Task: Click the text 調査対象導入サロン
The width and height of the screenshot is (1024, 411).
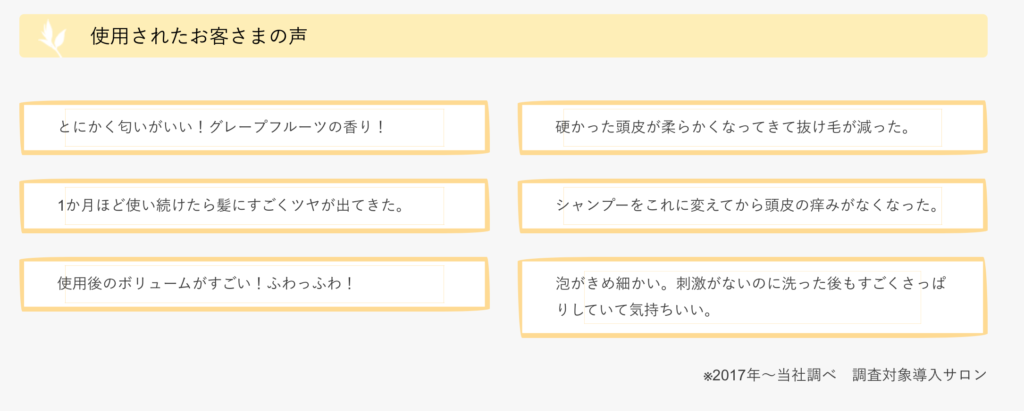Action: click(919, 376)
